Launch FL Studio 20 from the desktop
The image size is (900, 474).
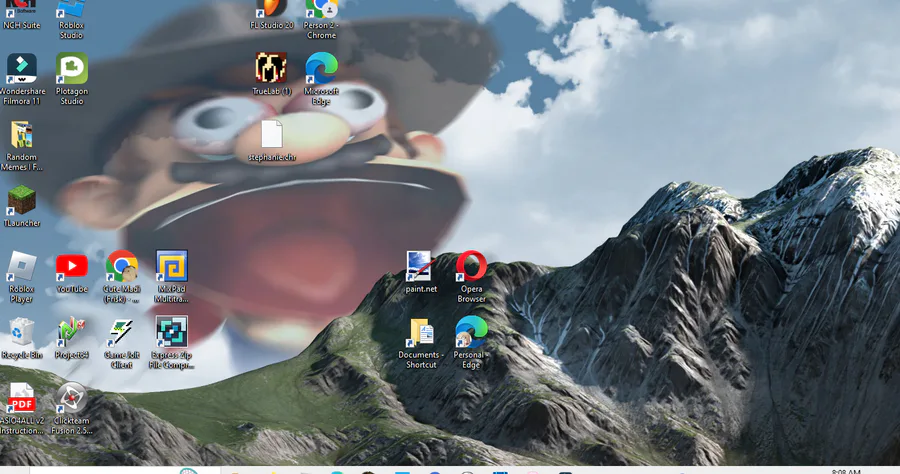tap(271, 15)
